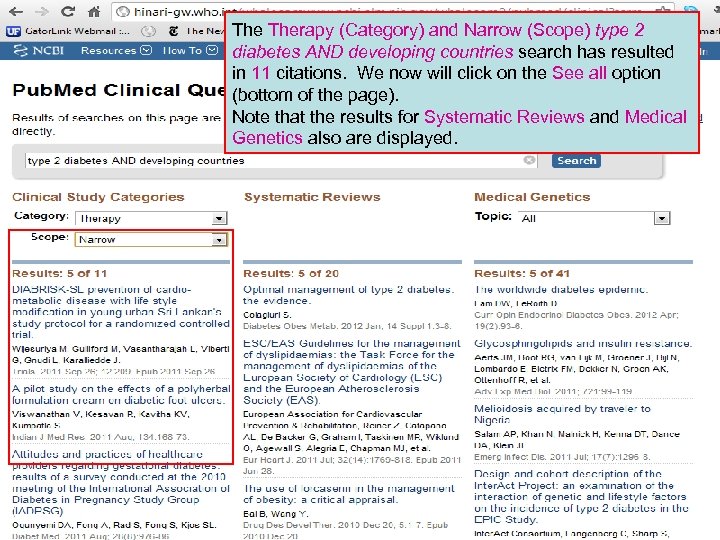Click the browser forward arrow
The image size is (720, 540).
tap(41, 11)
